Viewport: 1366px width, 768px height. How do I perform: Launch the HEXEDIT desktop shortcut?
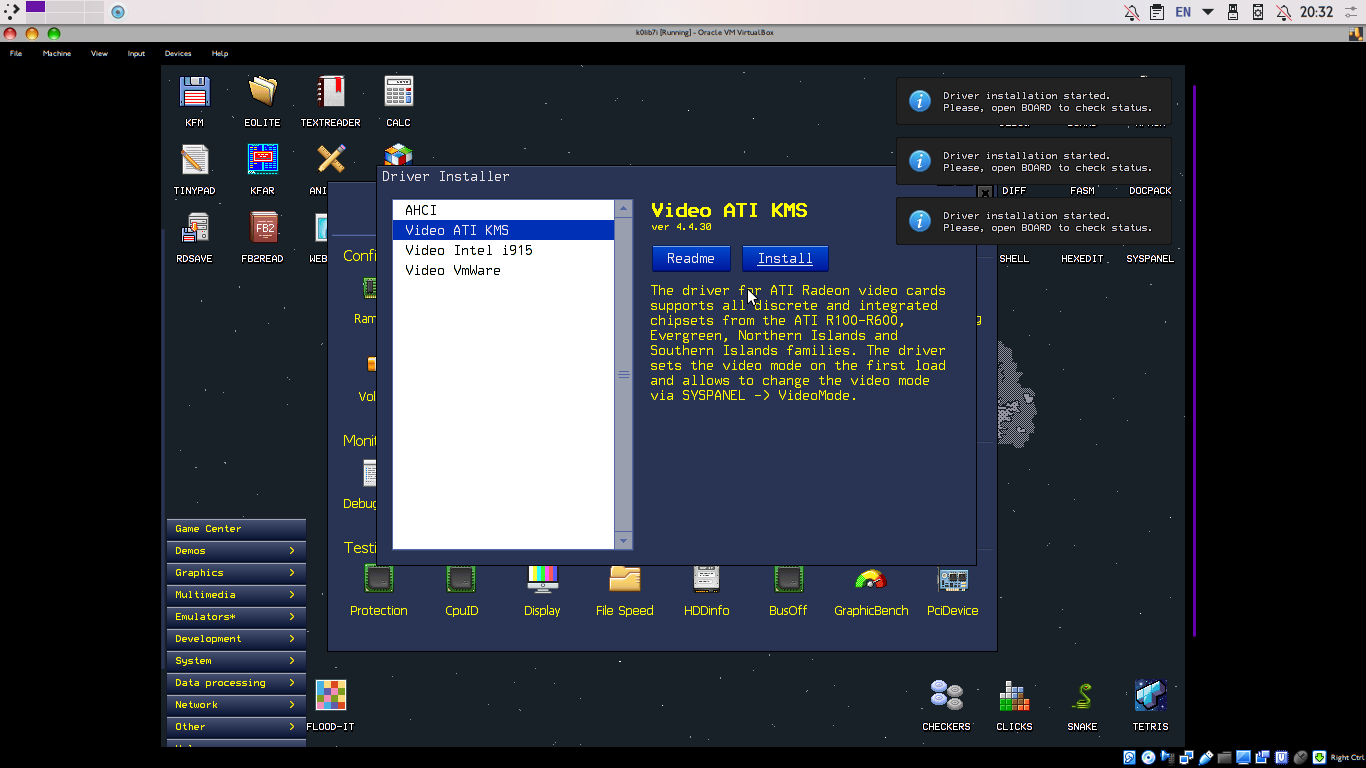[1082, 258]
